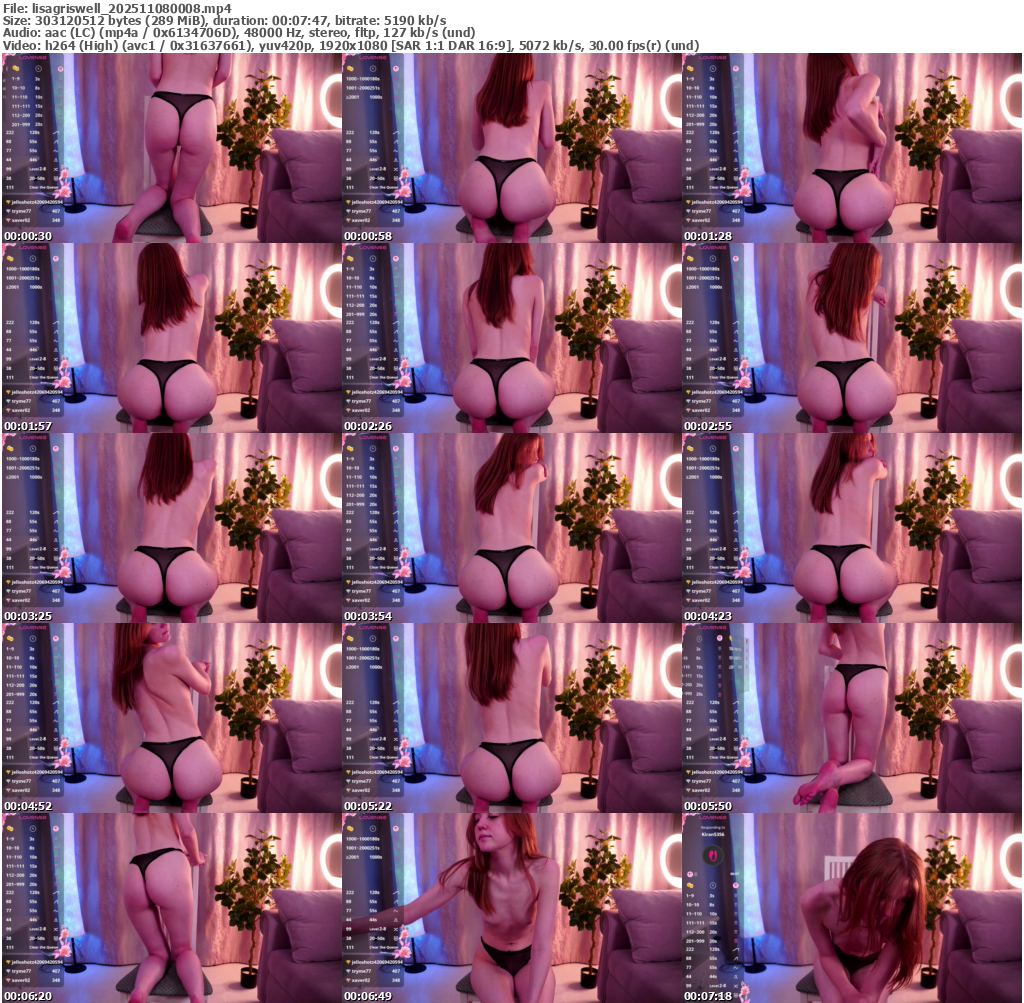Open the frame stamped 00:02:26
This screenshot has height=1003, width=1024.
pos(512,338)
